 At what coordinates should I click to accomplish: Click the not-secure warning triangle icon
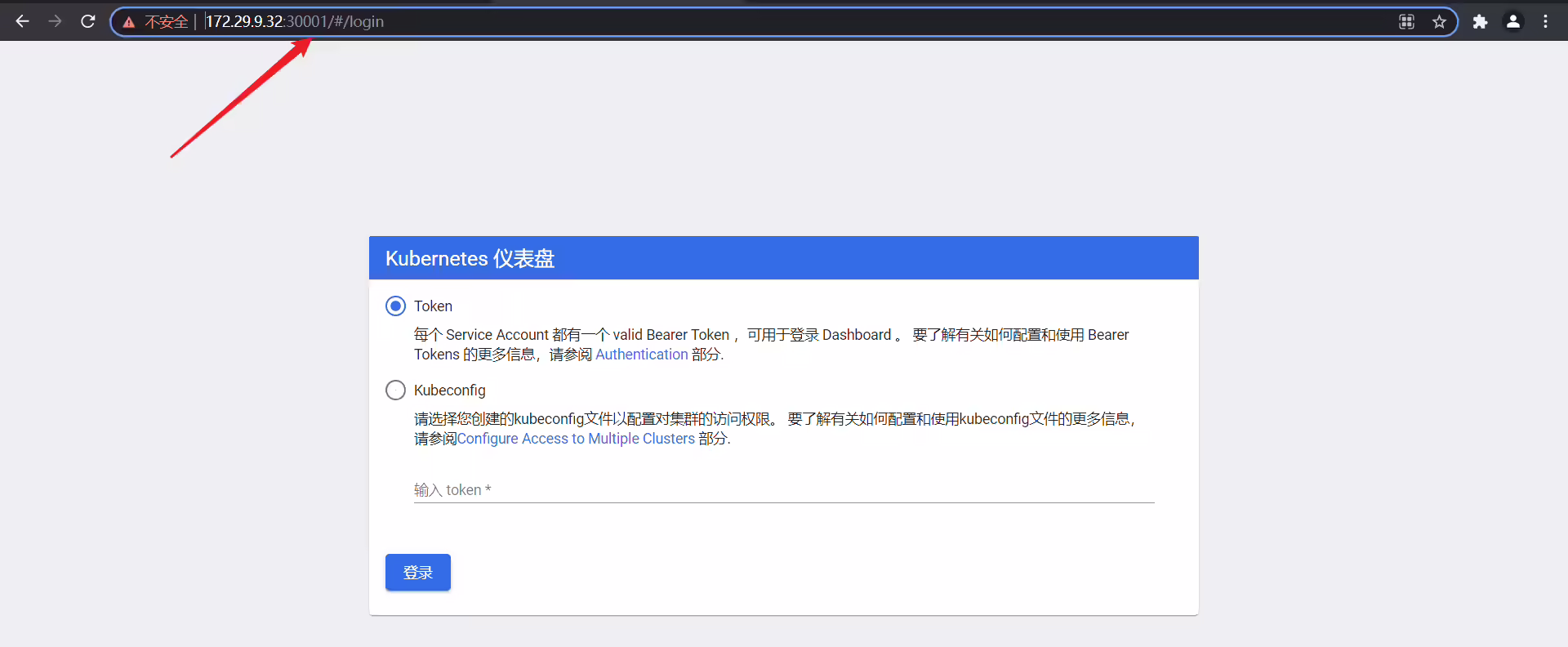(129, 22)
